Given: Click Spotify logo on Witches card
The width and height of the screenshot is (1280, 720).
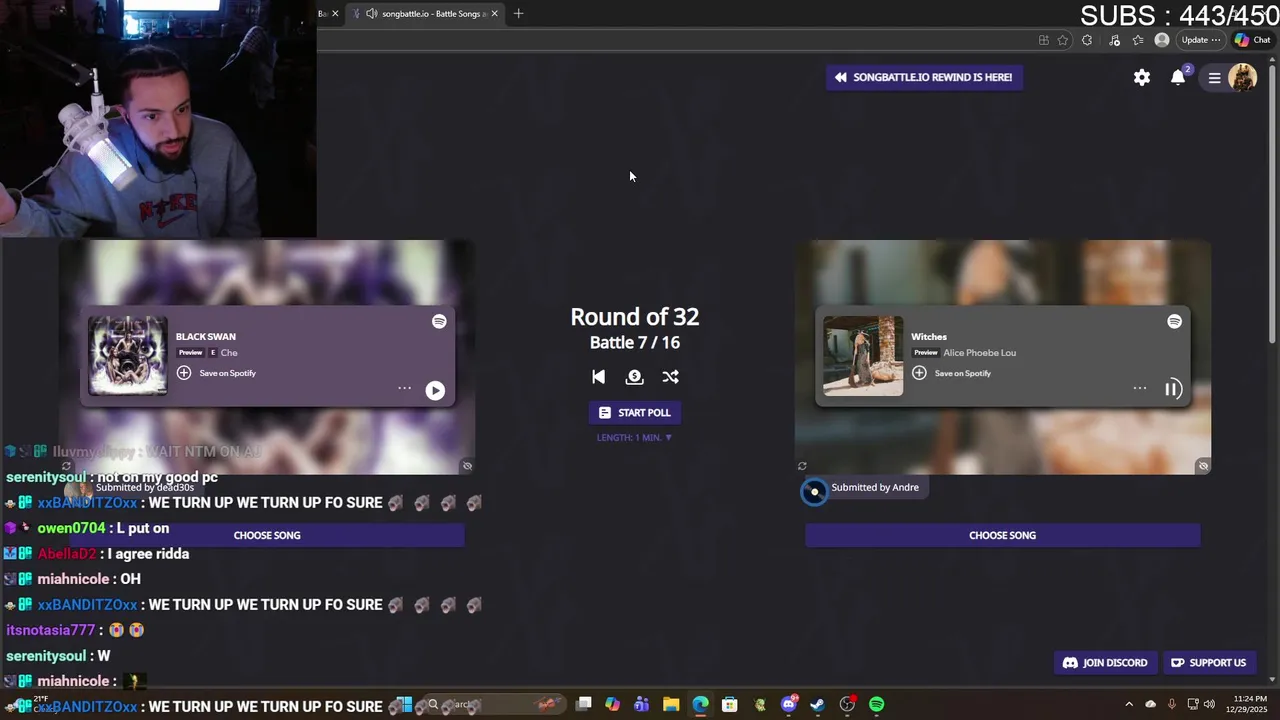Looking at the screenshot, I should click(x=1174, y=321).
